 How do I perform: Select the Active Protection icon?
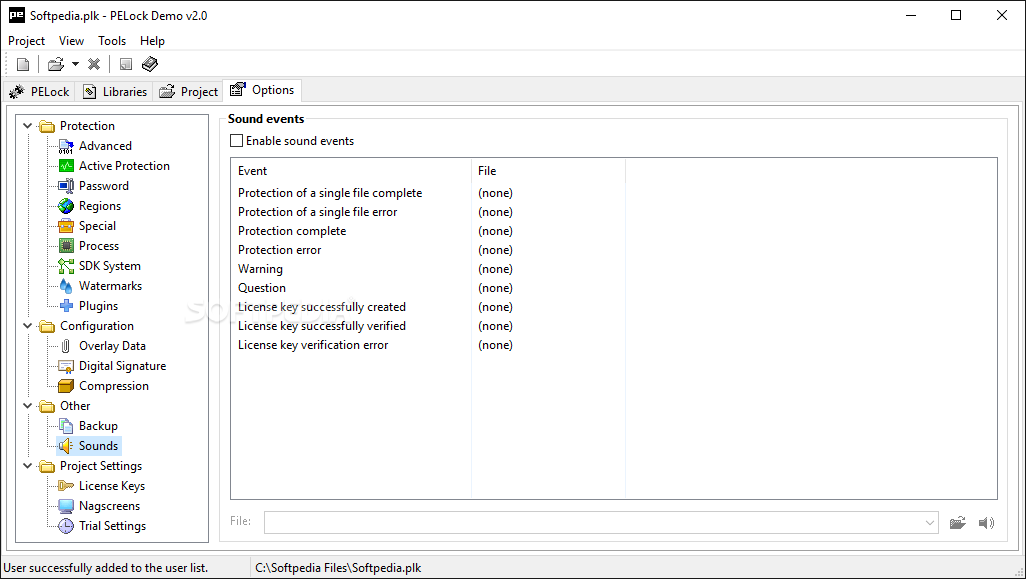(66, 166)
